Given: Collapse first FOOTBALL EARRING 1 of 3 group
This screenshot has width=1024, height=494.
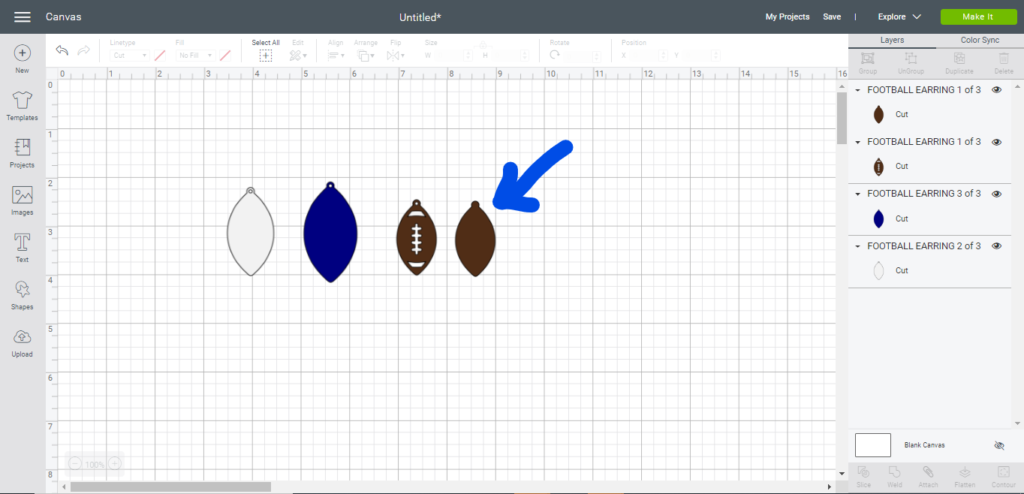Looking at the screenshot, I should pyautogui.click(x=858, y=90).
